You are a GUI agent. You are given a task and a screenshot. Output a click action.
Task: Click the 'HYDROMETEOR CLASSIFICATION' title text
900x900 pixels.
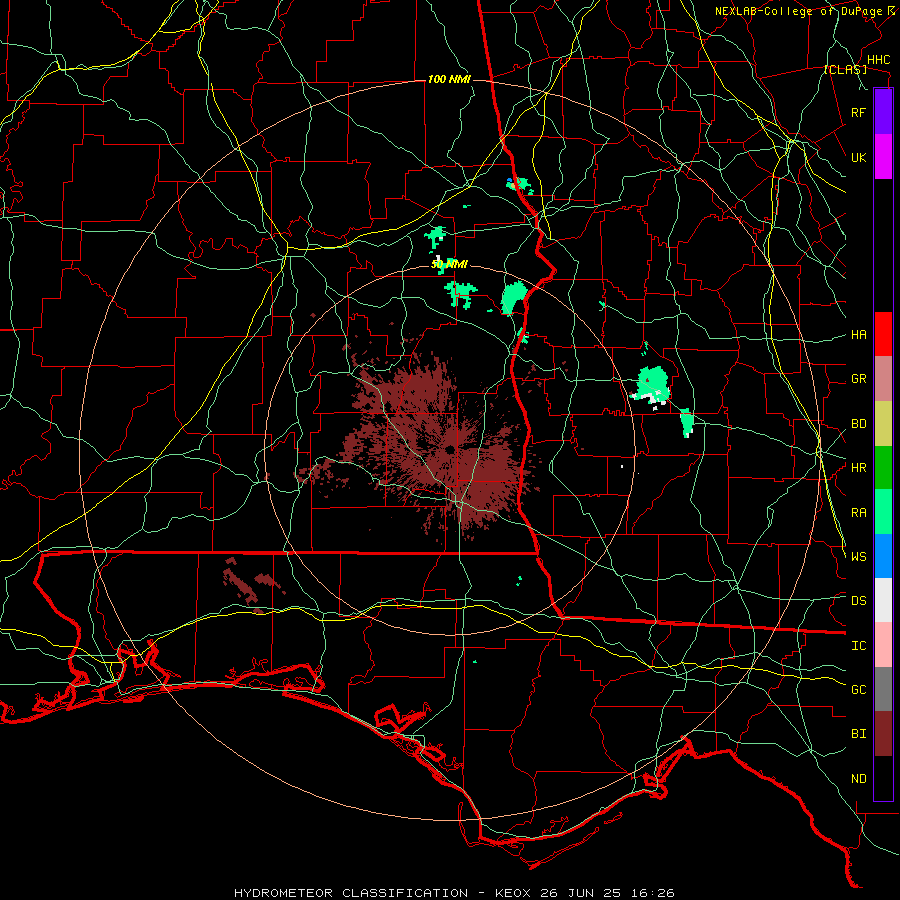point(351,893)
